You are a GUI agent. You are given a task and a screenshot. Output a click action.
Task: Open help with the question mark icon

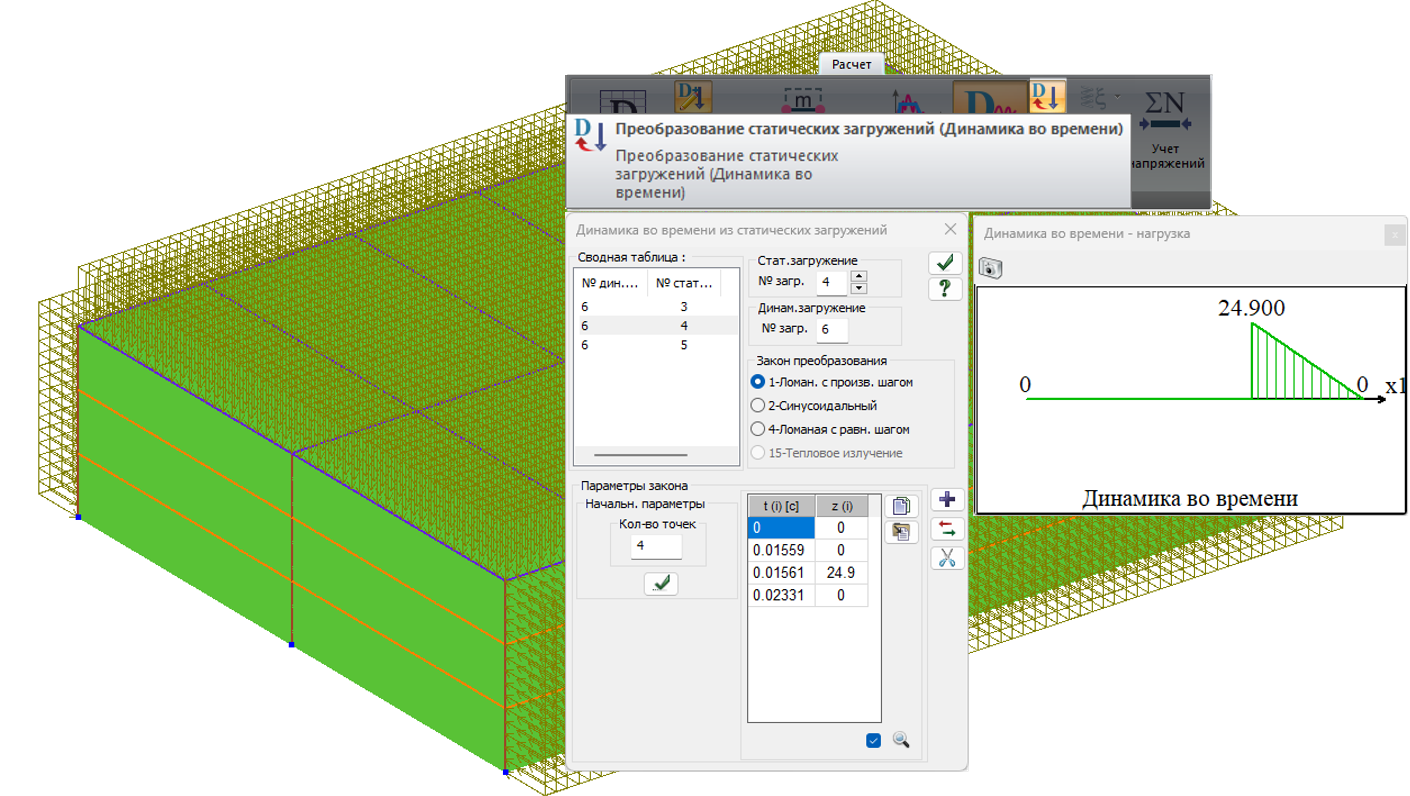[x=944, y=289]
